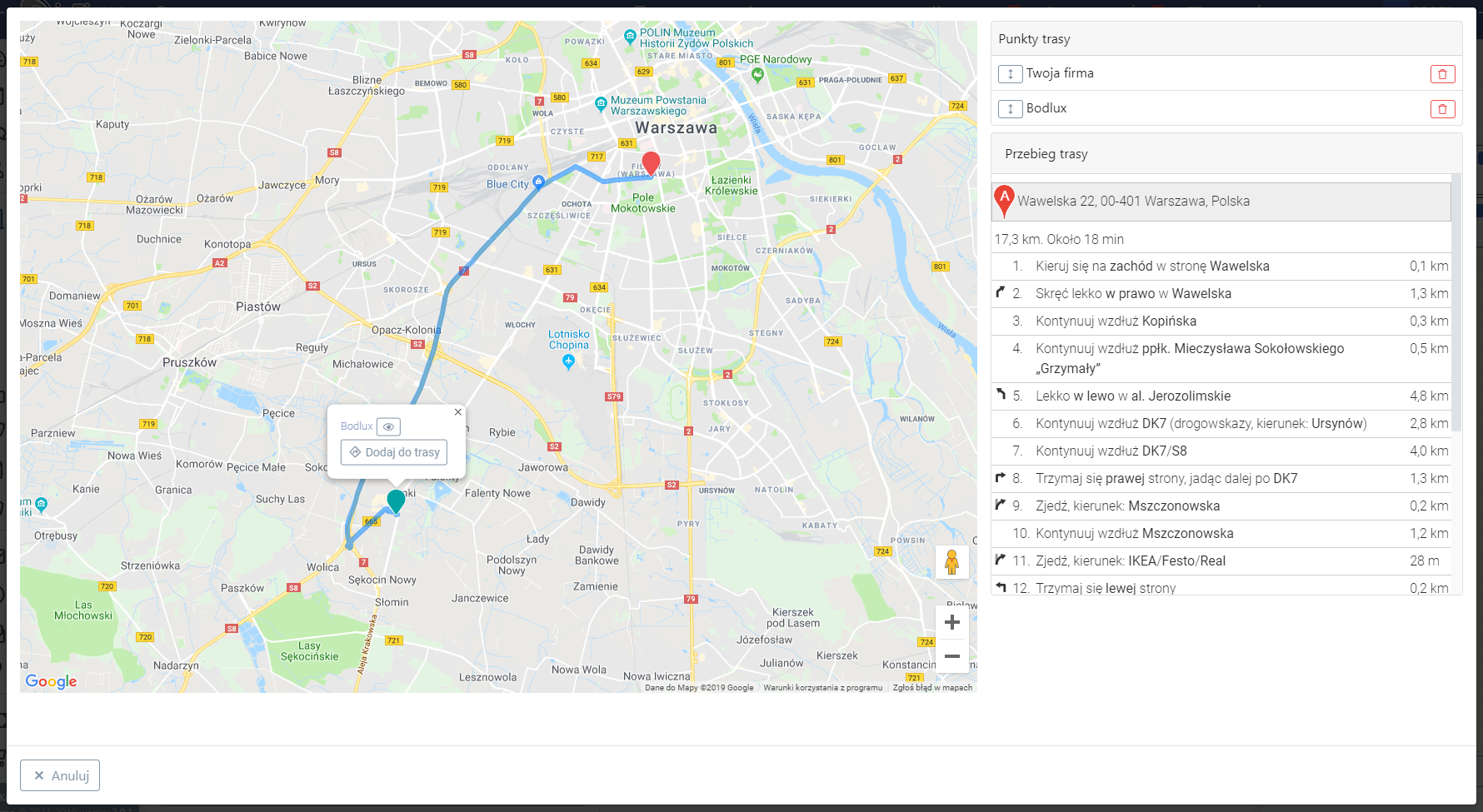Select step 3 Kontynuuj wzdłuż Kopińska
Viewport: 1483px width, 812px height.
point(1221,321)
